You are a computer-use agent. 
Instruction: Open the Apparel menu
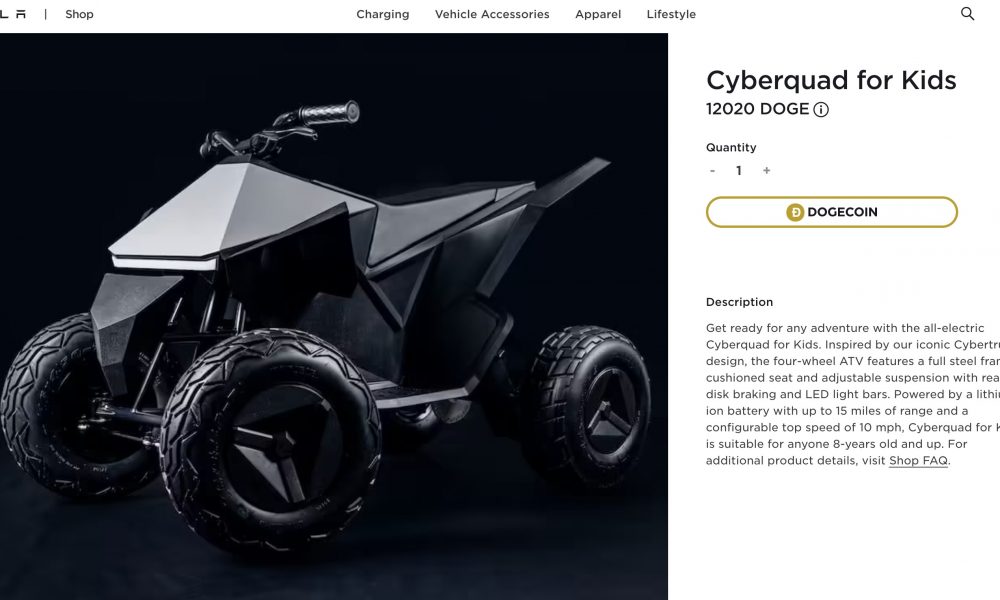coord(598,14)
